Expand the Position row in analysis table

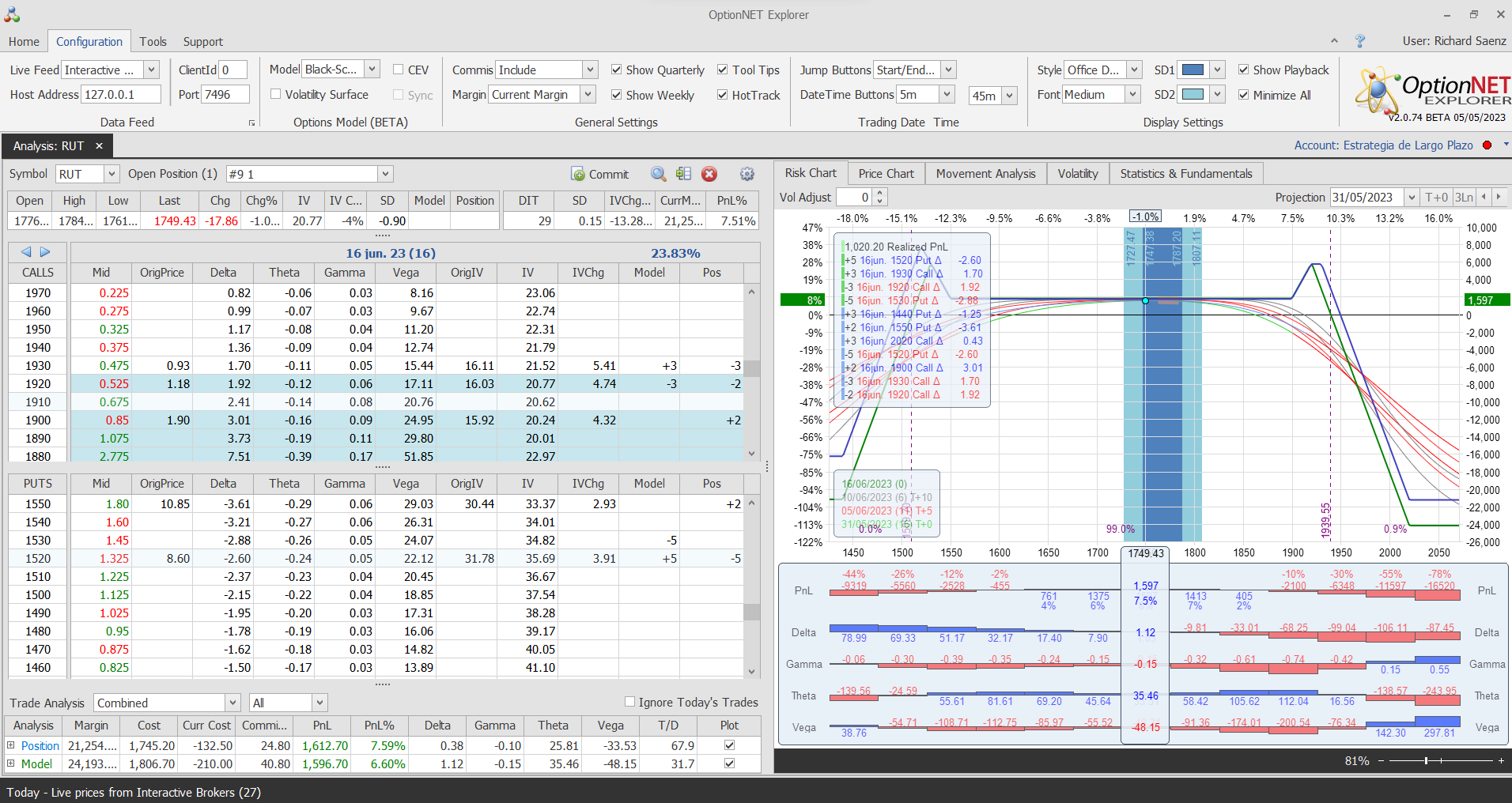click(11, 745)
